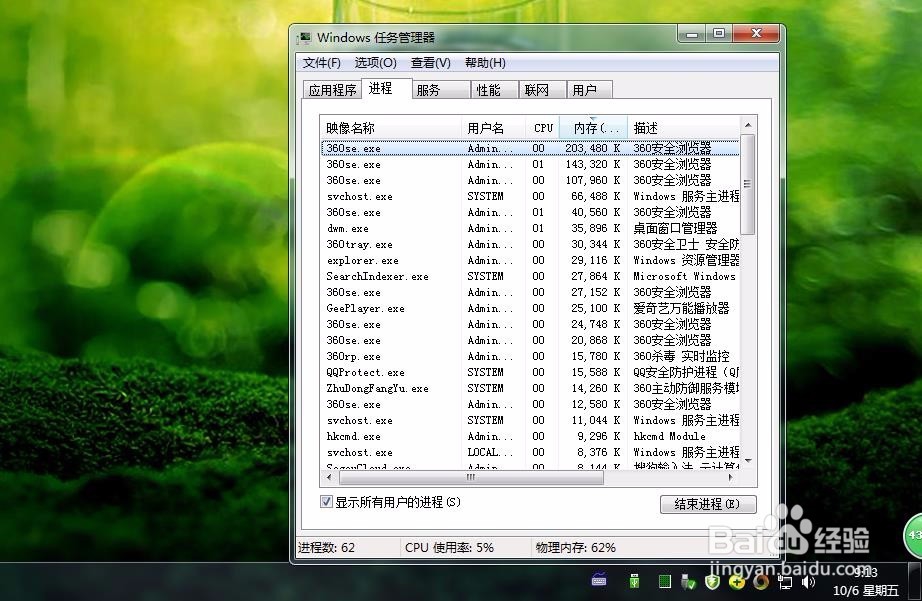Click the green USB drive tray icon
This screenshot has height=601, width=922.
634,581
